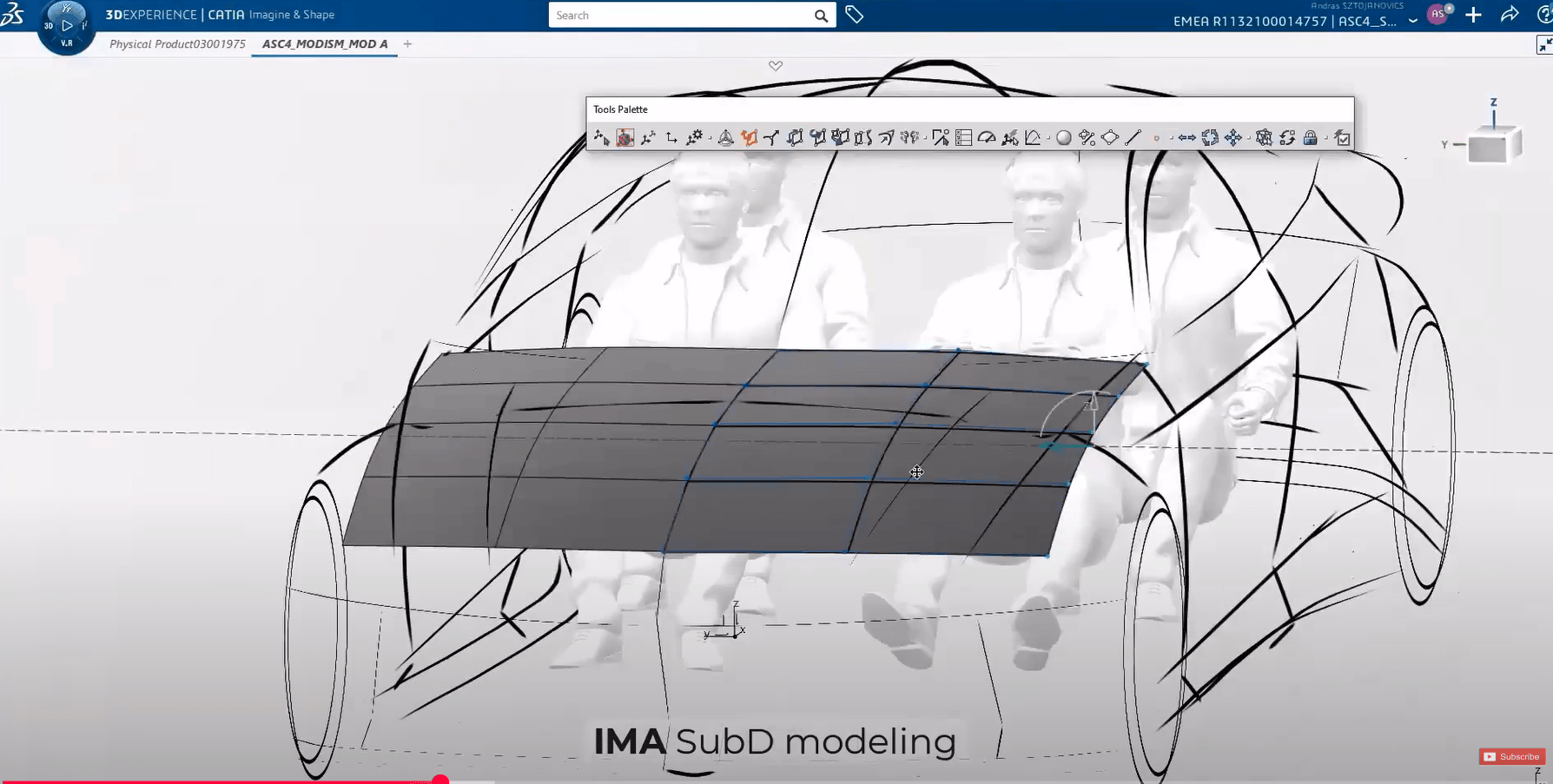Click the dotted figures symmetry tool
This screenshot has width=1553, height=784.
click(x=909, y=137)
